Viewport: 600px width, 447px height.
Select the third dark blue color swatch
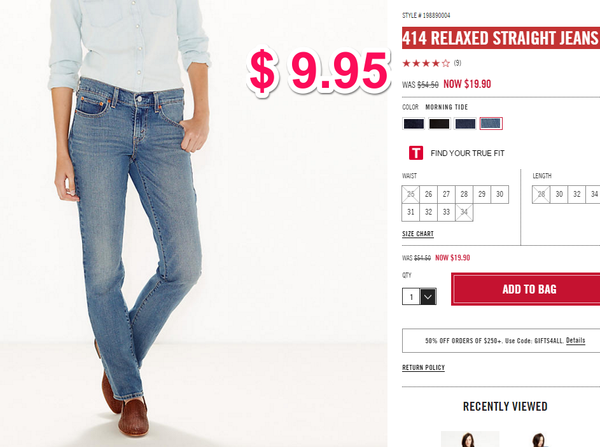[x=465, y=124]
